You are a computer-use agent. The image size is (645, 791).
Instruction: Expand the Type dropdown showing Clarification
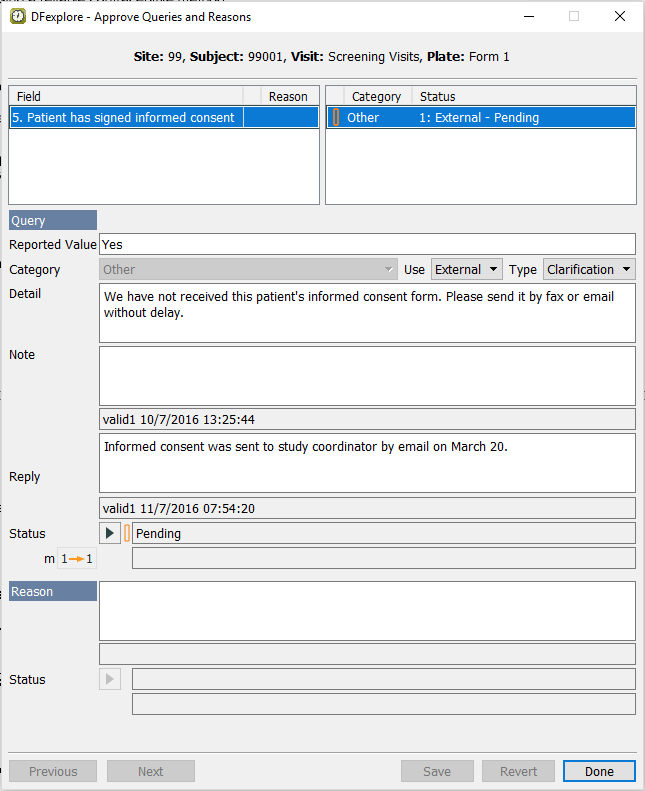click(x=589, y=270)
